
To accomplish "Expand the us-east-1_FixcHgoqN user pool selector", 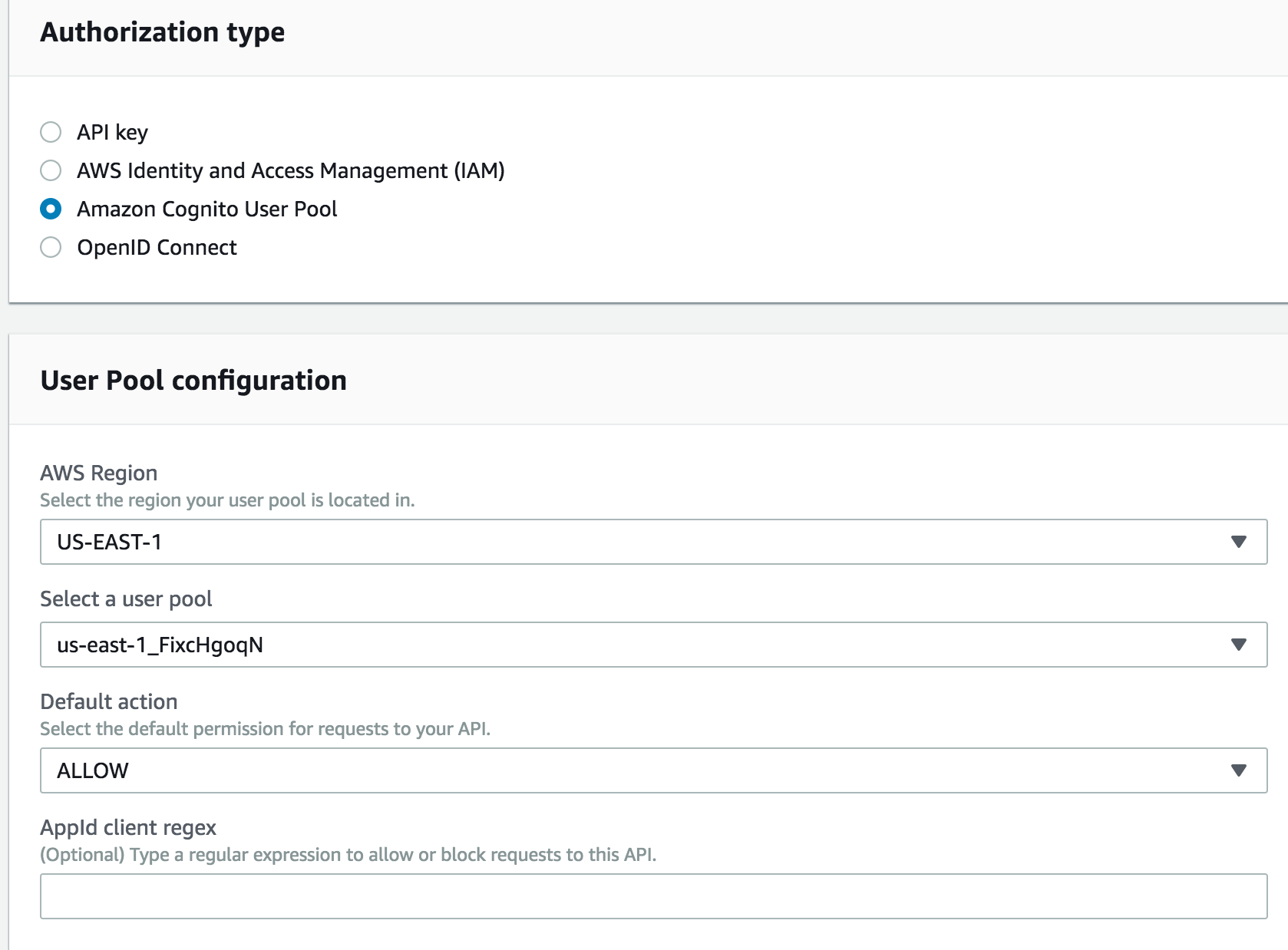I will [x=653, y=645].
